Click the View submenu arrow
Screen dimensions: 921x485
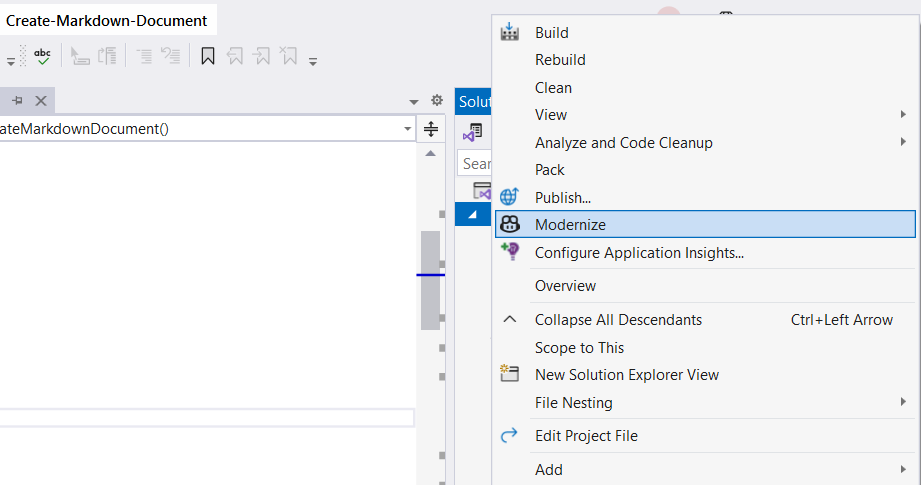point(903,114)
